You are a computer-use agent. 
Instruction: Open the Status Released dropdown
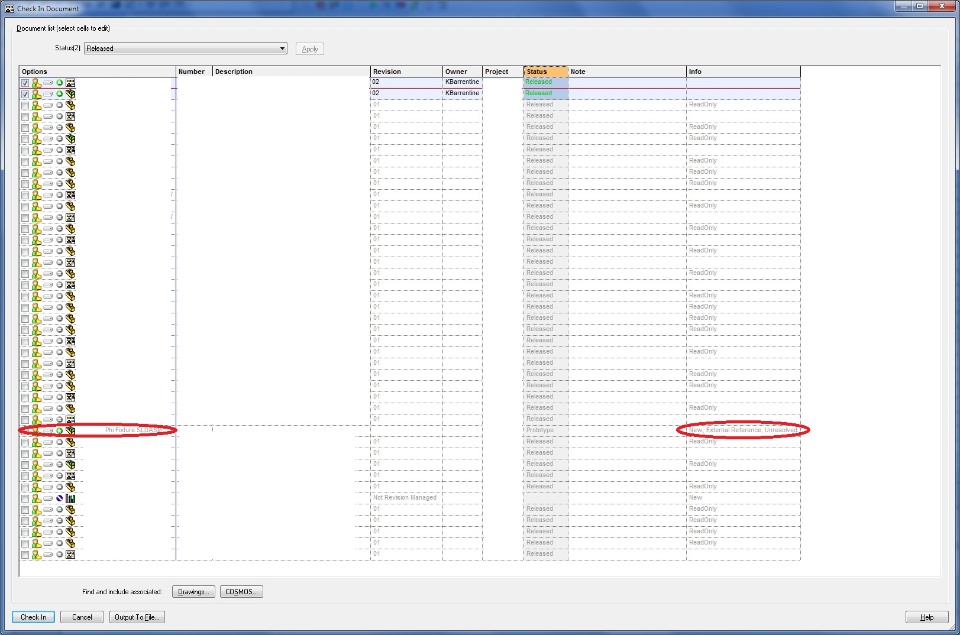point(186,48)
